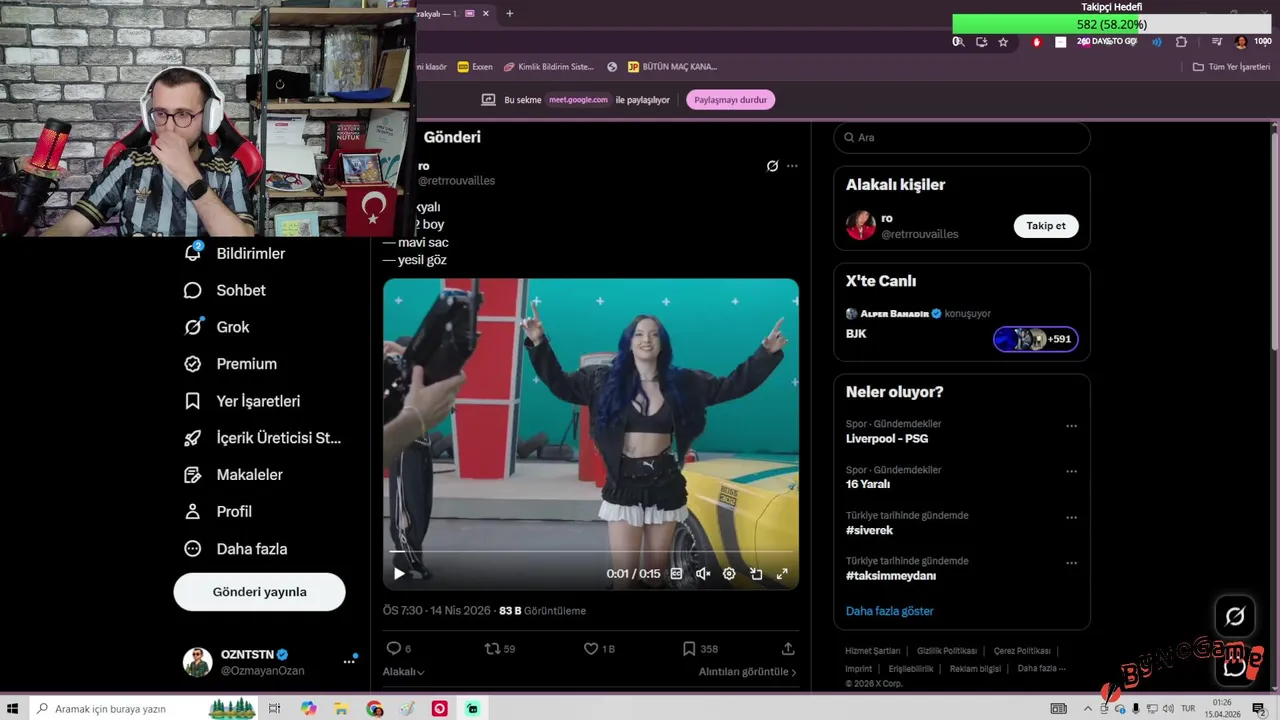Viewport: 1280px width, 720px height.
Task: Toggle video captions CC
Action: [676, 574]
